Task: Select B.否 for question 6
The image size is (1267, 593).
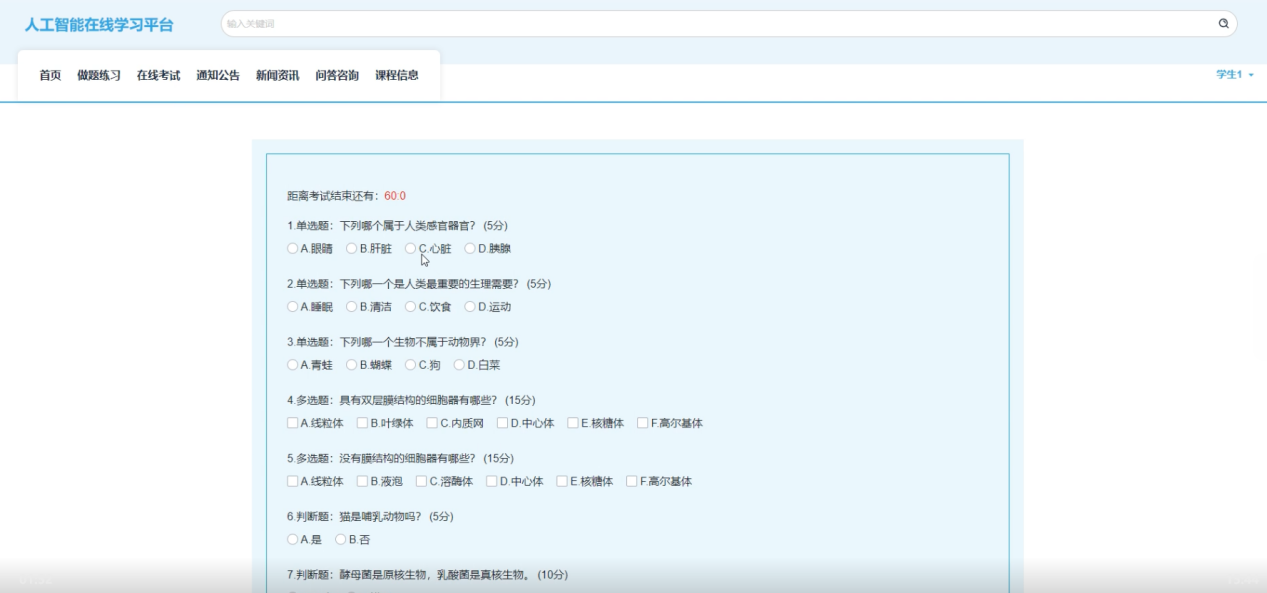Action: point(341,539)
